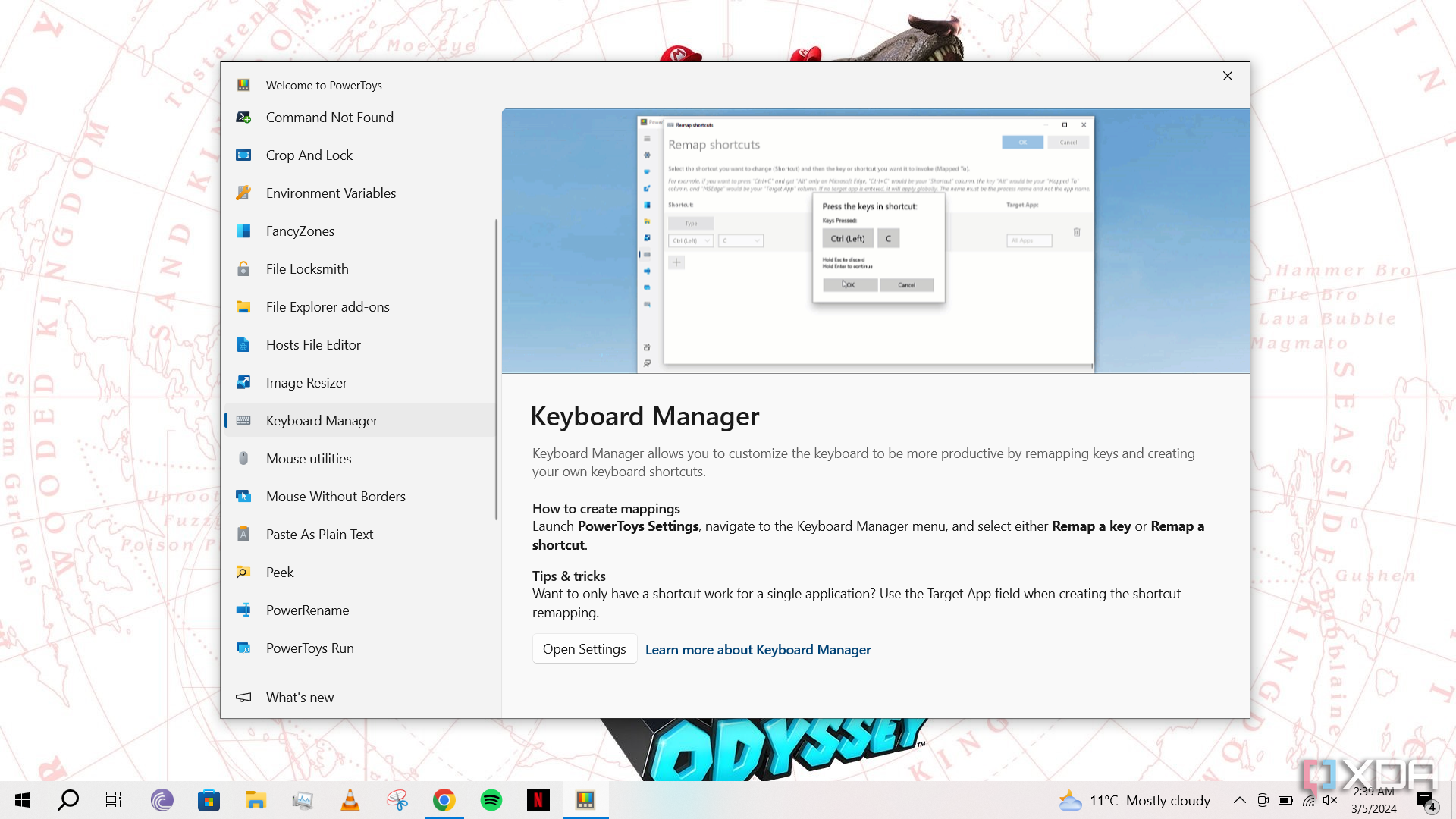Click the Keyboard Manager heading text
Screen dimensions: 1456x819
pyautogui.click(x=645, y=416)
